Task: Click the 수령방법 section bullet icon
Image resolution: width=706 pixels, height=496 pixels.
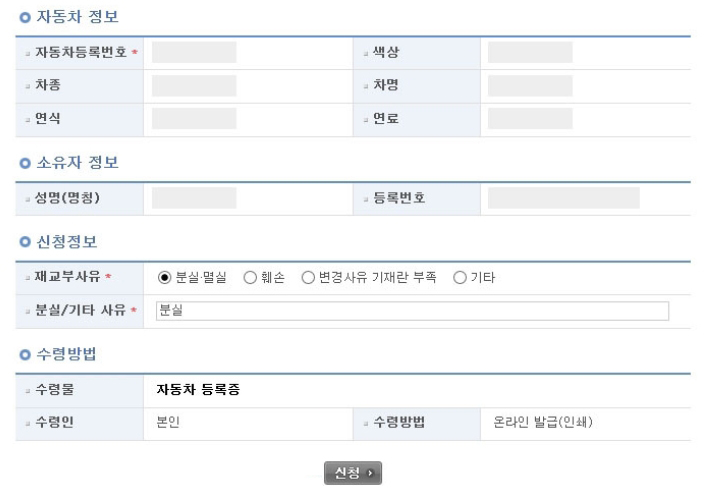Action: [x=25, y=355]
